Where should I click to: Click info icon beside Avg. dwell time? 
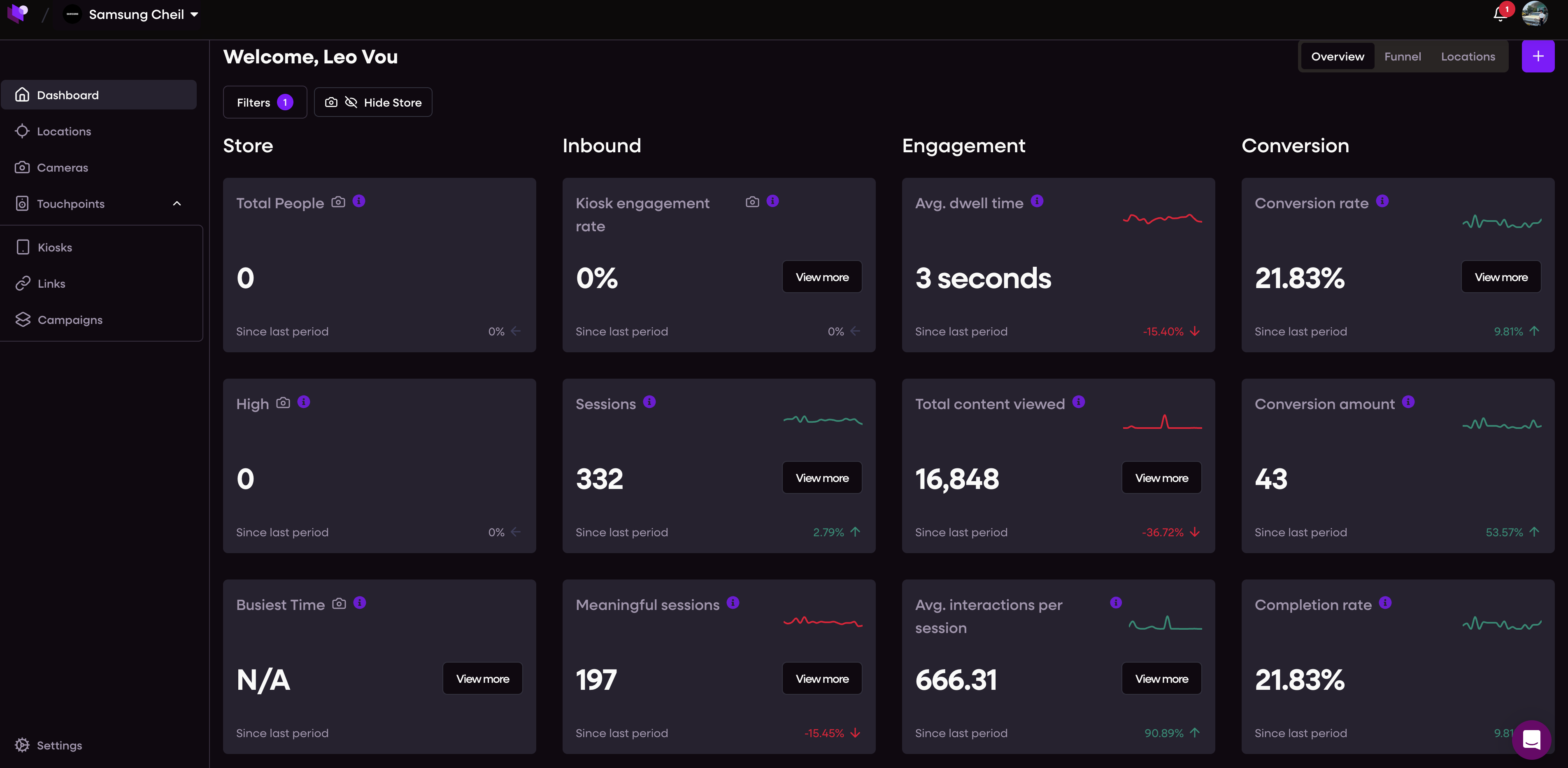(x=1037, y=201)
